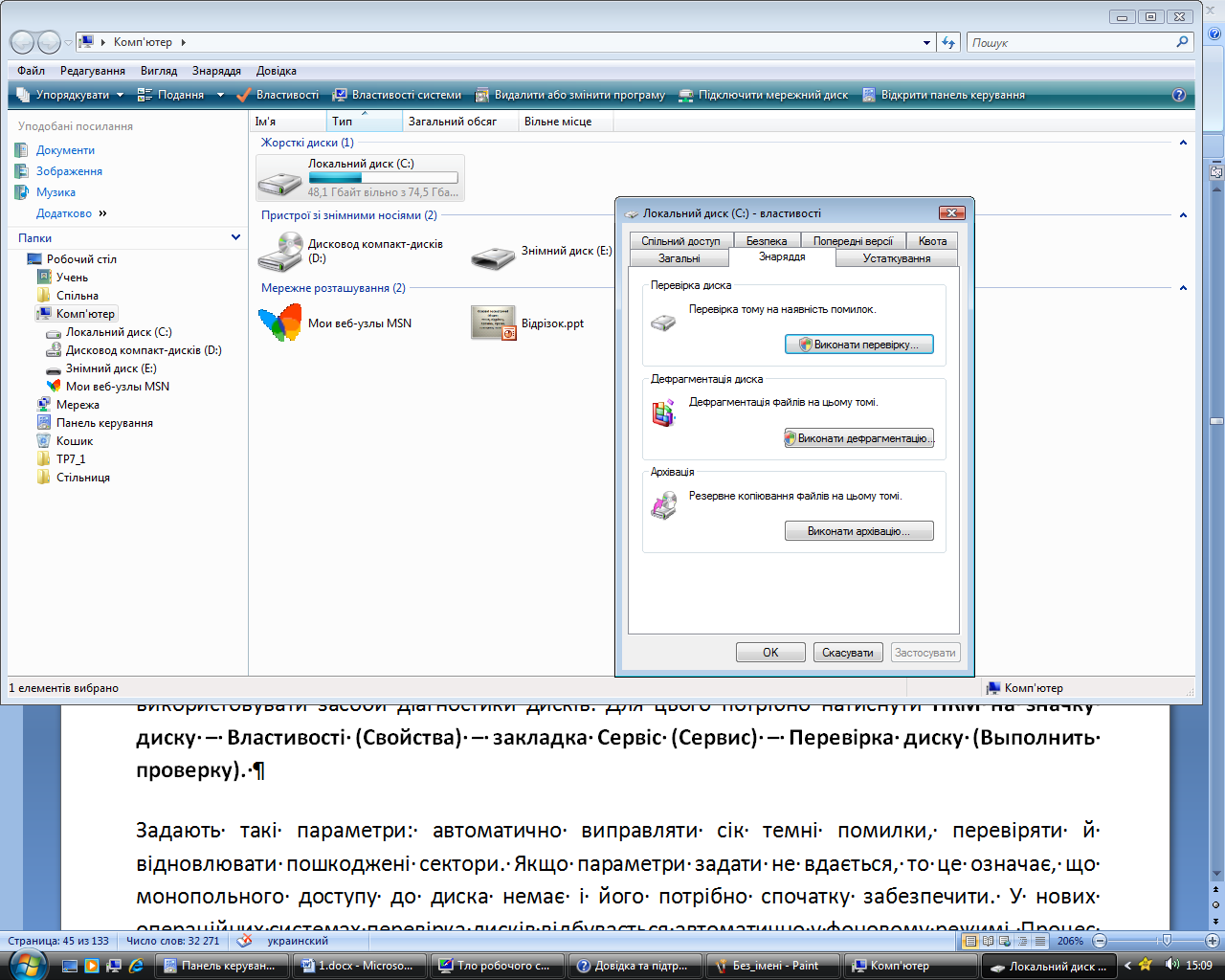Click Скасувати in properties dialog
Screen dimensions: 1225x980
pyautogui.click(x=848, y=653)
